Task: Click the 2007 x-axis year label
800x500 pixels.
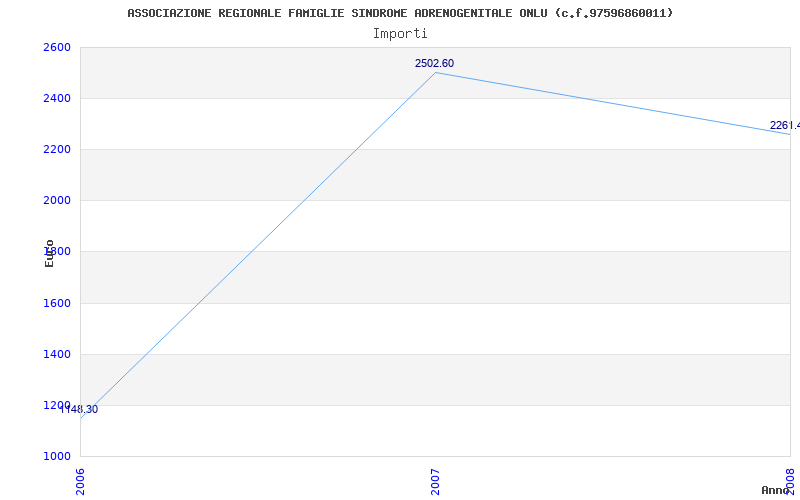Action: point(435,482)
